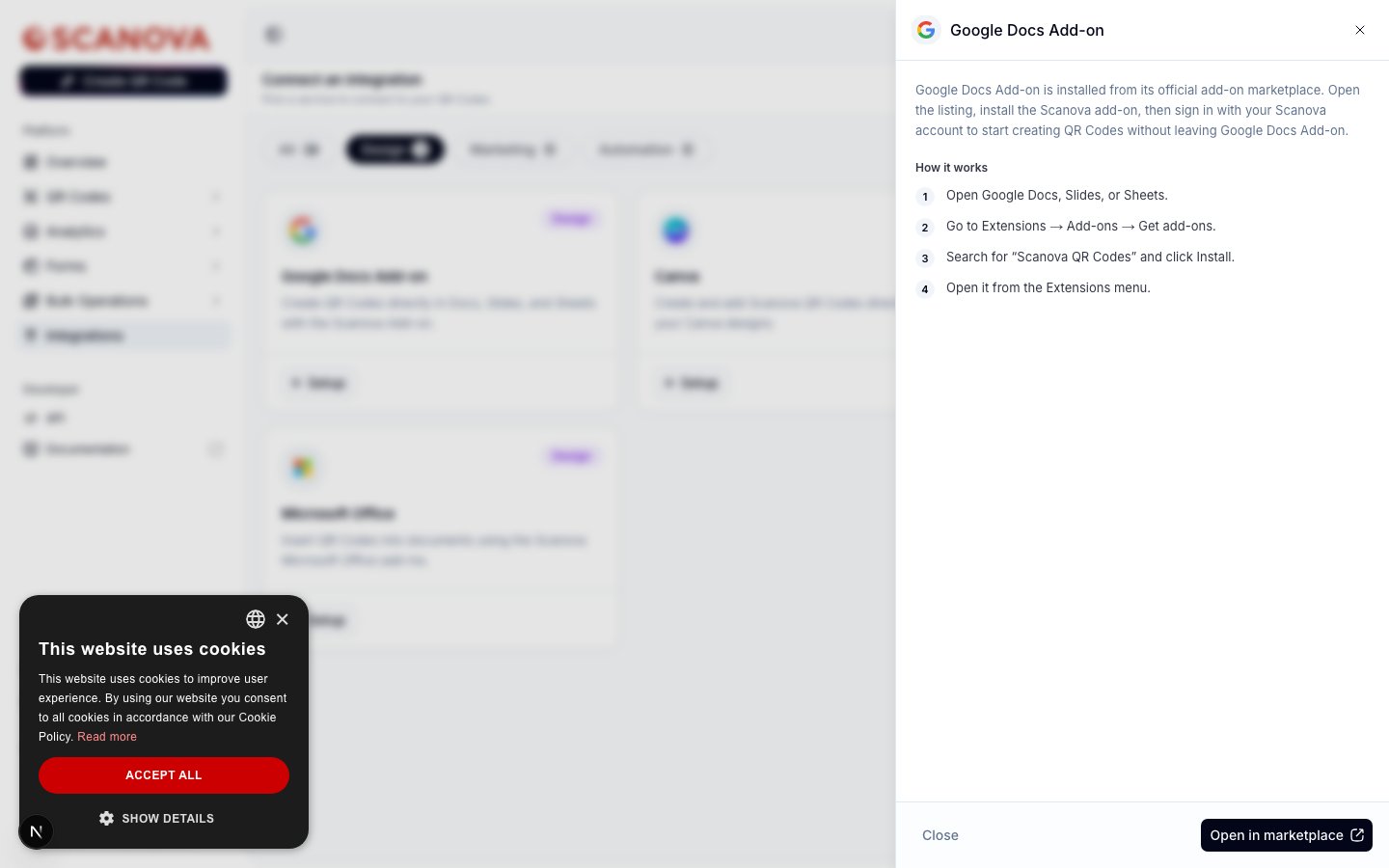Click the 'How it works' heading
Viewport: 1389px width, 868px height.
point(951,168)
